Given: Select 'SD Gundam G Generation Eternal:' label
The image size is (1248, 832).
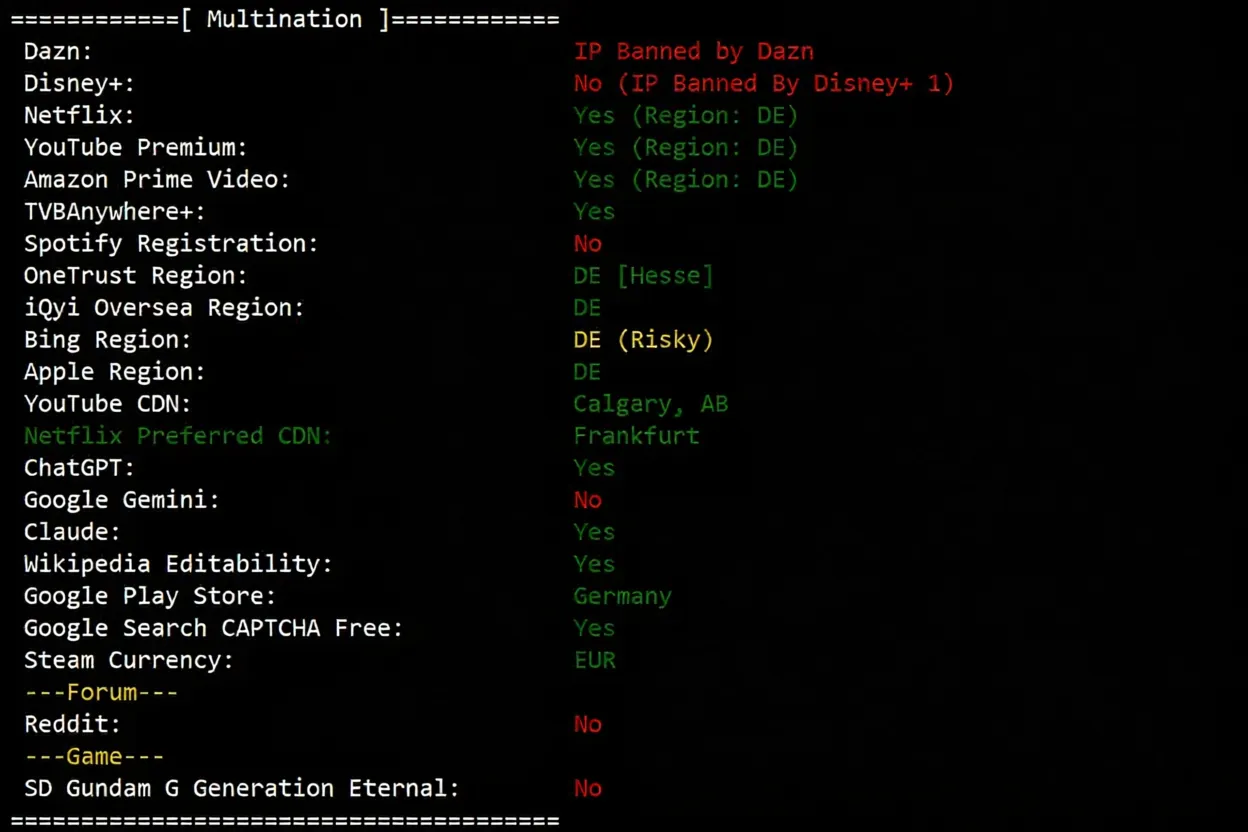Looking at the screenshot, I should (242, 787).
